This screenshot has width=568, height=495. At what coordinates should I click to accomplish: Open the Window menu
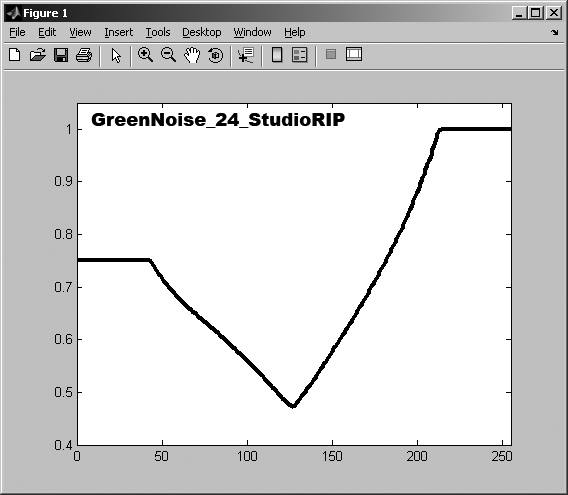252,32
